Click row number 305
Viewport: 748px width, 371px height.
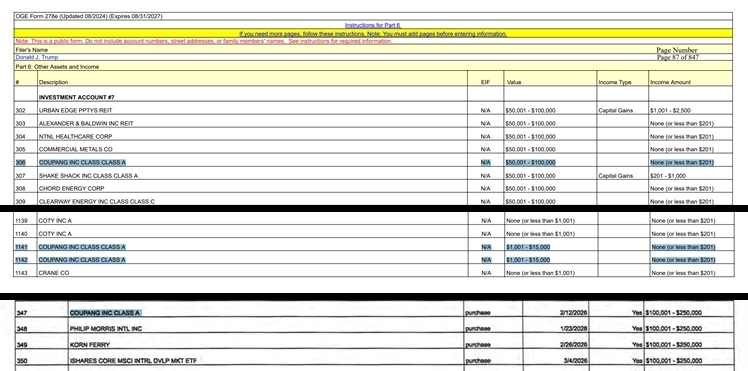point(20,149)
